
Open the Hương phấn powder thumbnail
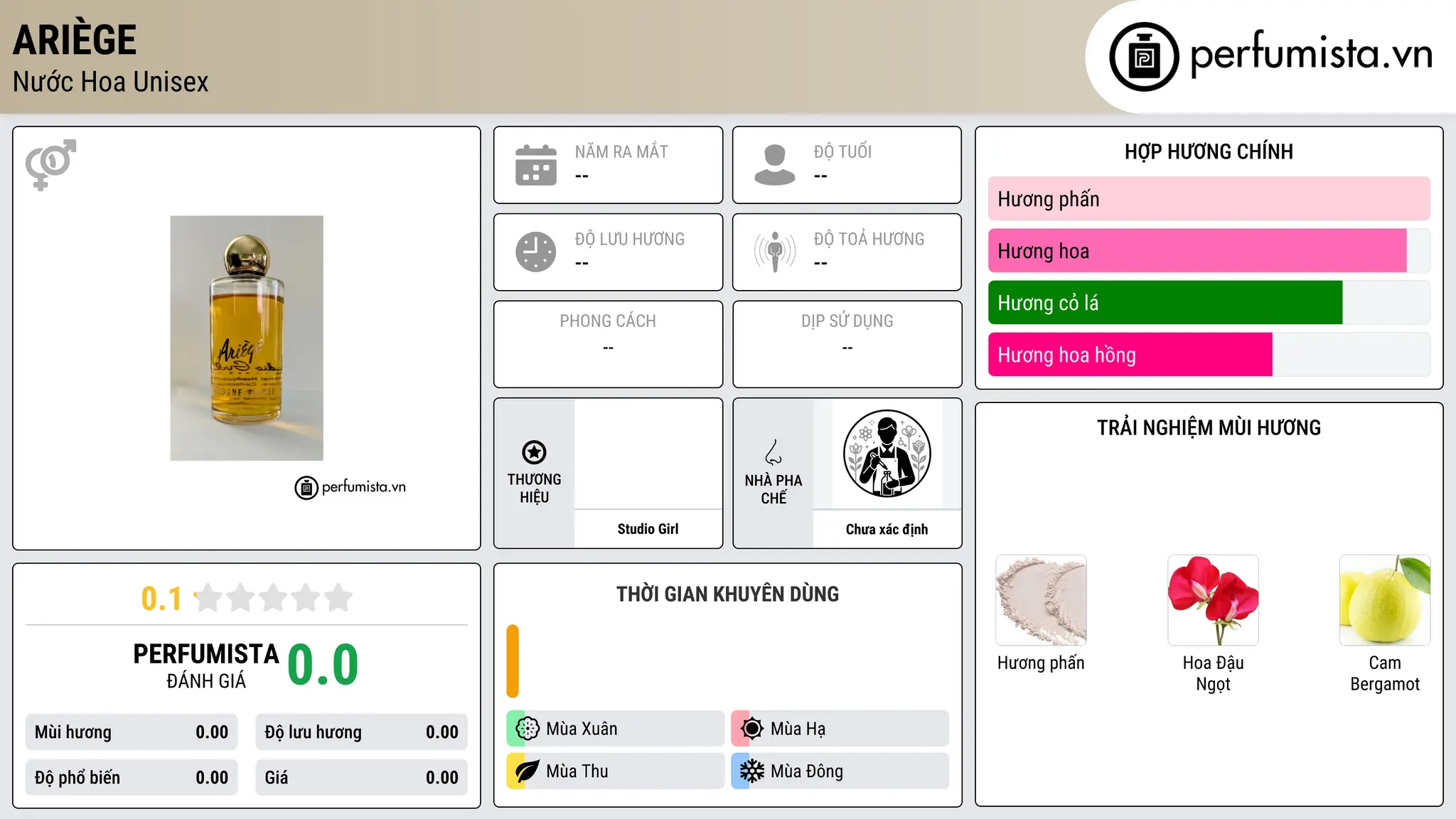[1041, 600]
